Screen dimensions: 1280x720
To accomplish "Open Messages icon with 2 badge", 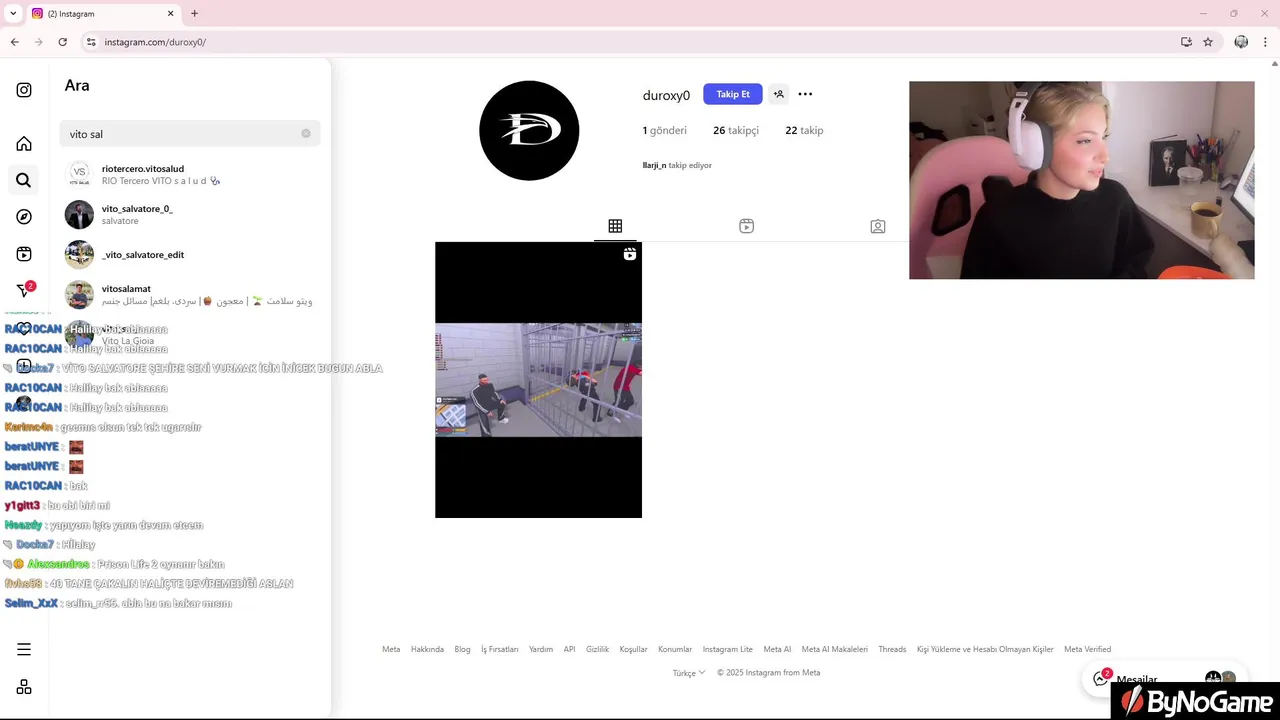I will 26,290.
